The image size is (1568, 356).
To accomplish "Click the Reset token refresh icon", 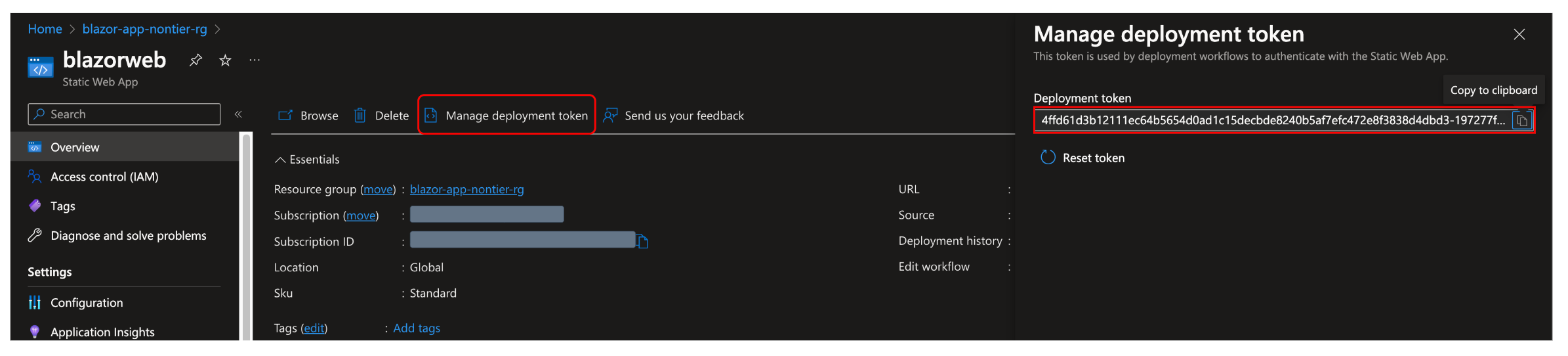I will (x=1048, y=158).
